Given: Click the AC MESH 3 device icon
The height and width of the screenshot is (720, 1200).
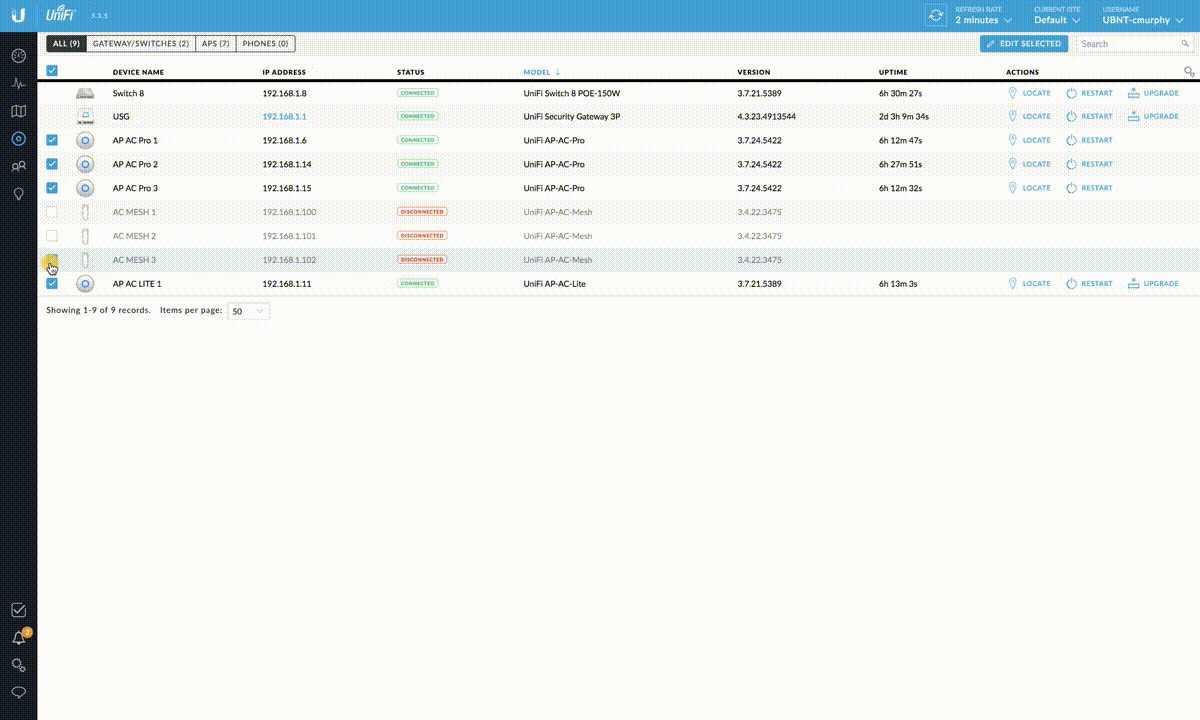Looking at the screenshot, I should [x=85, y=260].
